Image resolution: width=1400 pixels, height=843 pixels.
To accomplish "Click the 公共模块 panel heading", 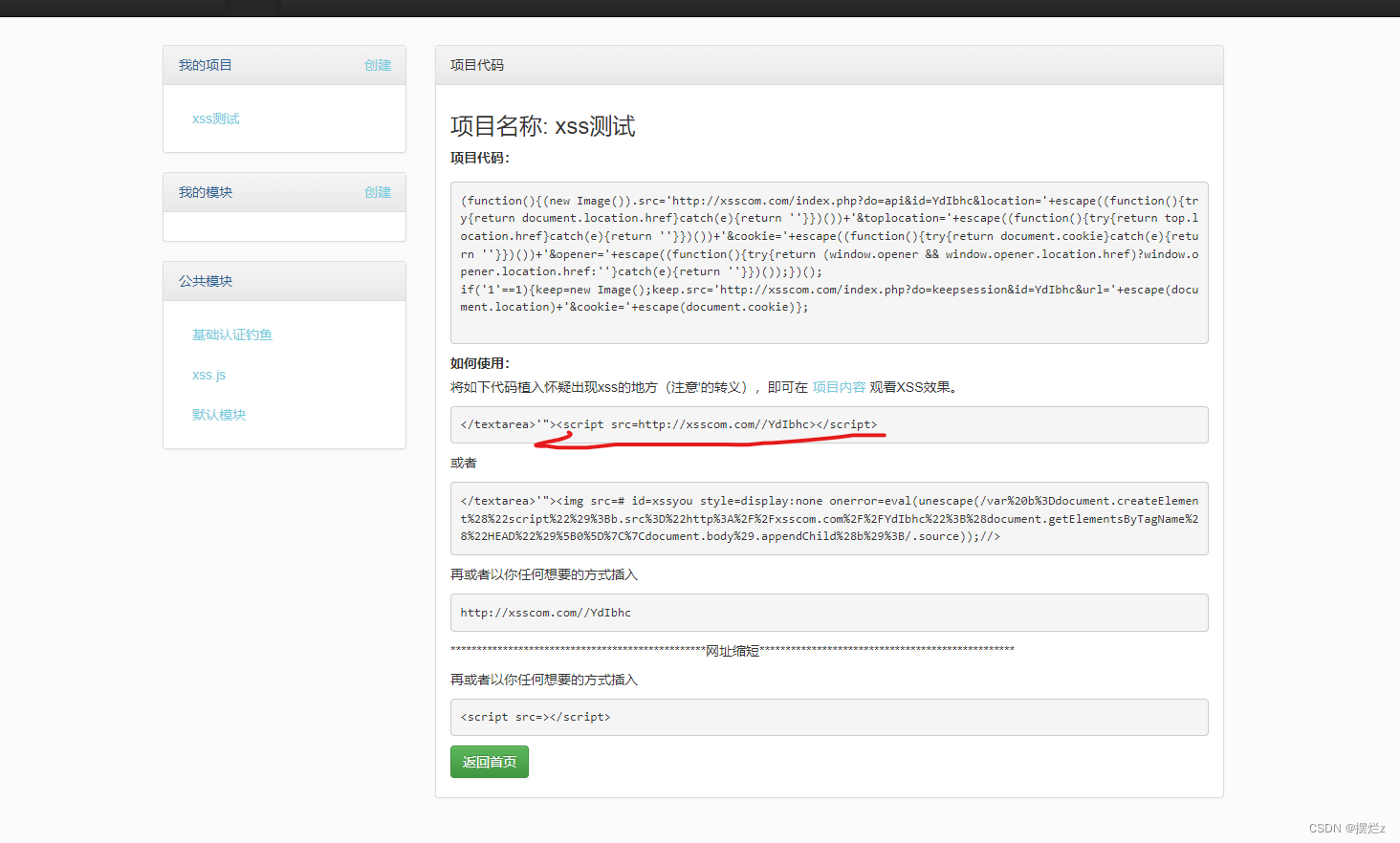I will (x=206, y=281).
